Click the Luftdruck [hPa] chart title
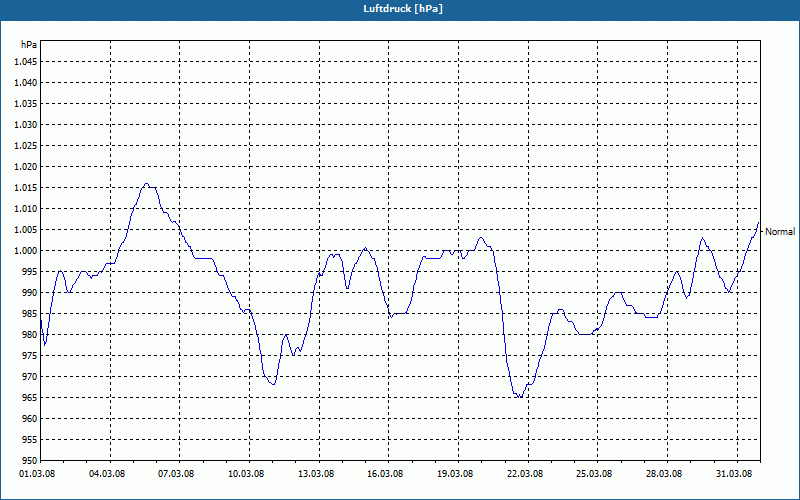Screen dimensions: 800x500 pos(403,9)
